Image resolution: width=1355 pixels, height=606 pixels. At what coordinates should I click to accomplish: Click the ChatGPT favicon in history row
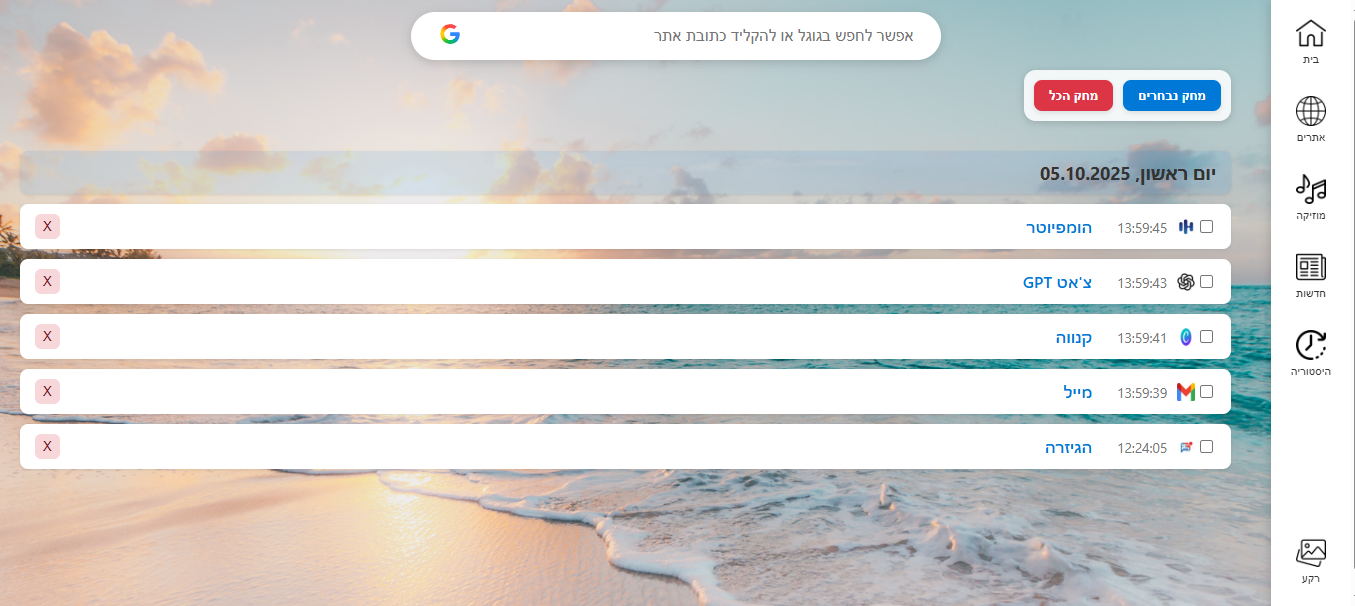click(1186, 282)
